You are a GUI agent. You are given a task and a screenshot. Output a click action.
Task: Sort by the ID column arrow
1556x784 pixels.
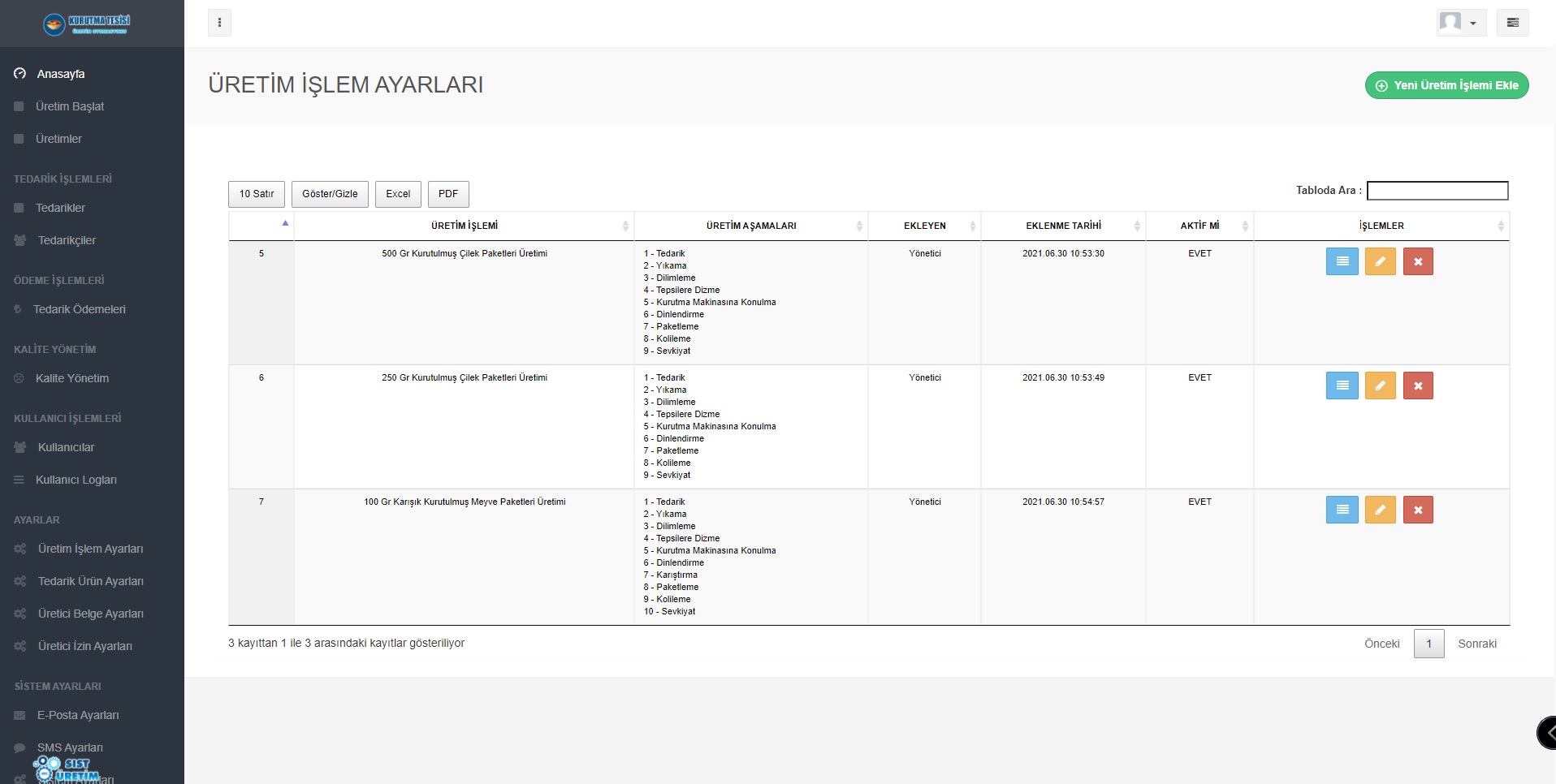pos(285,223)
